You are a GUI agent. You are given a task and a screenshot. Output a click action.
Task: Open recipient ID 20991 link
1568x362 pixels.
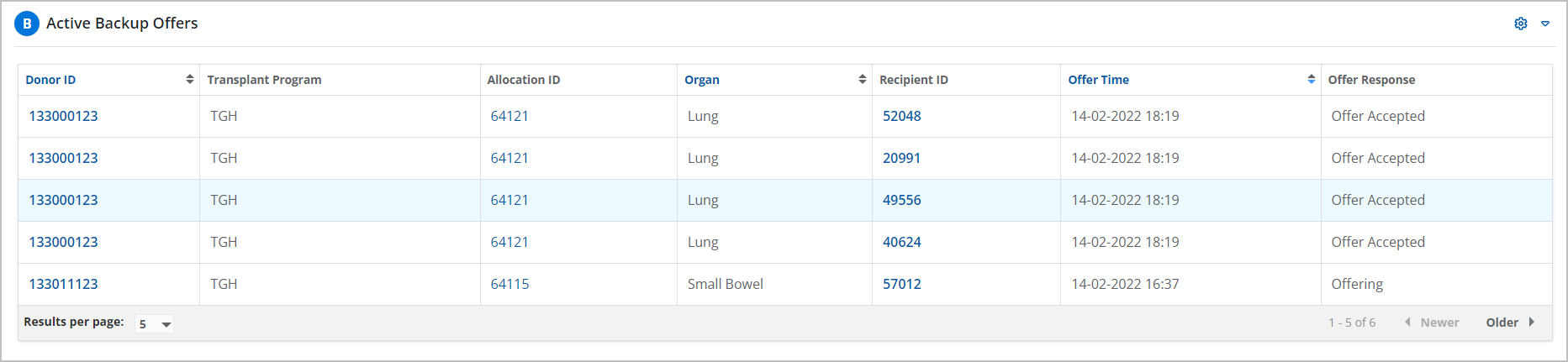coord(901,158)
